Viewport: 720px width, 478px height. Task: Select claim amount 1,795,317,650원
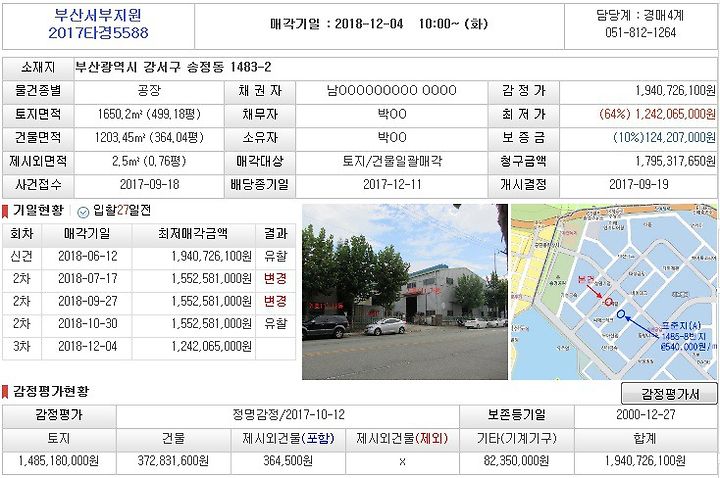pyautogui.click(x=675, y=161)
